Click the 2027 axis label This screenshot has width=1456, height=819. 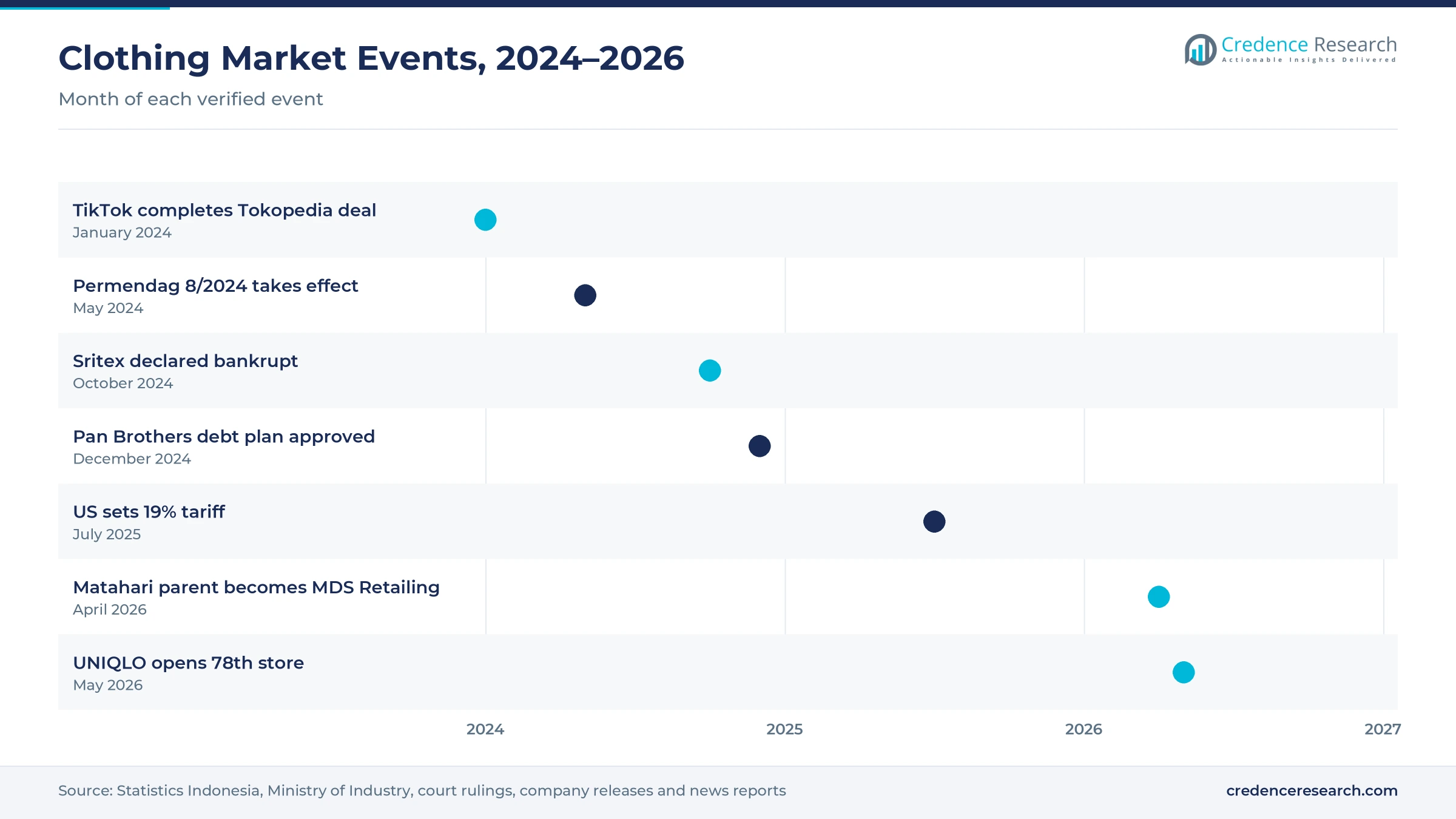coord(1383,729)
